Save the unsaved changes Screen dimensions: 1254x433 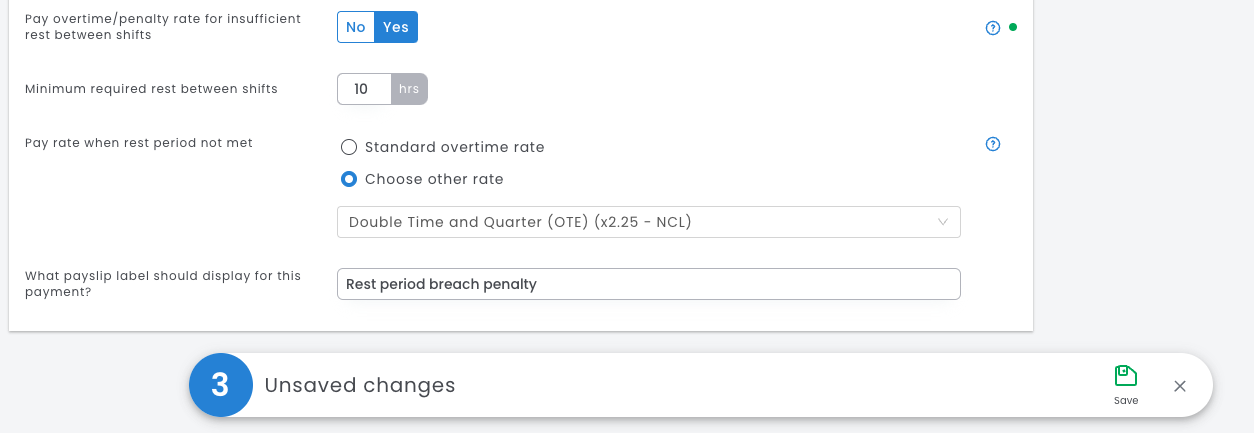click(1126, 385)
